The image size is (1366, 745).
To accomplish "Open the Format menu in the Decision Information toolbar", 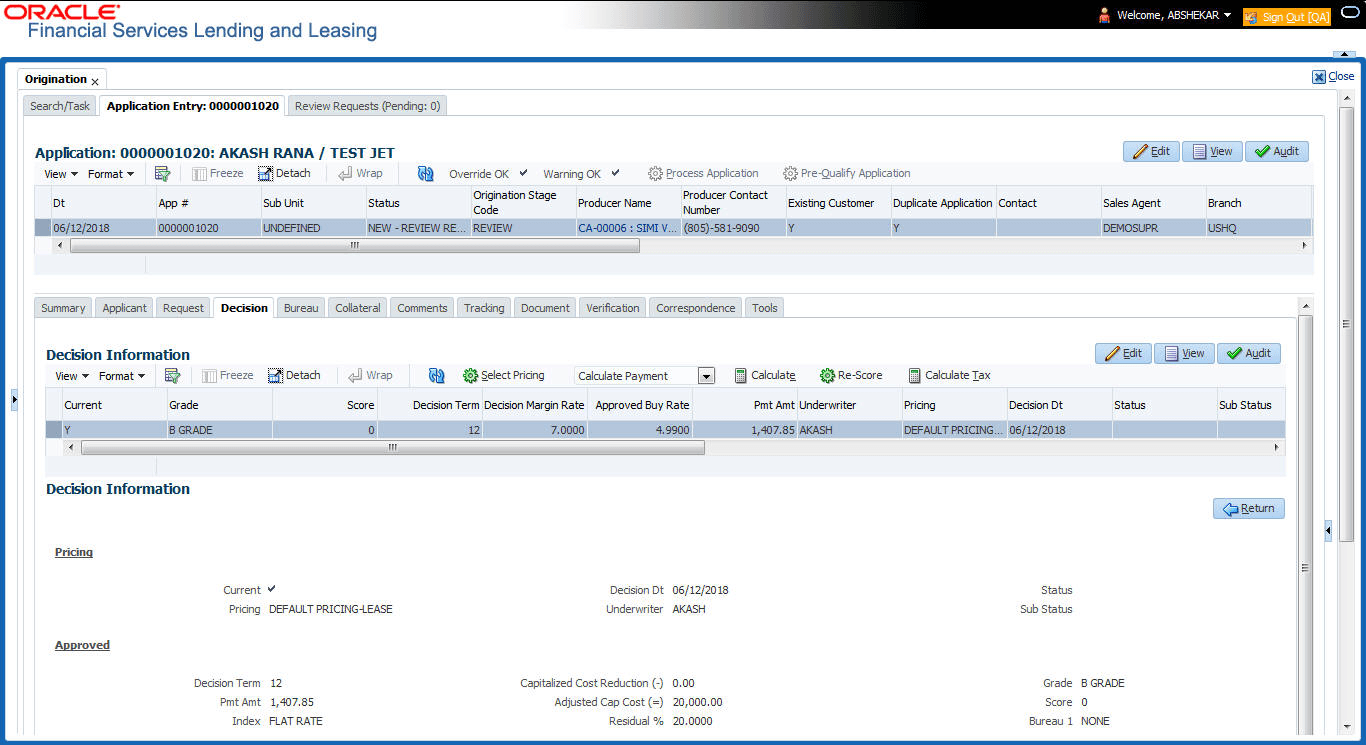I will click(x=122, y=376).
